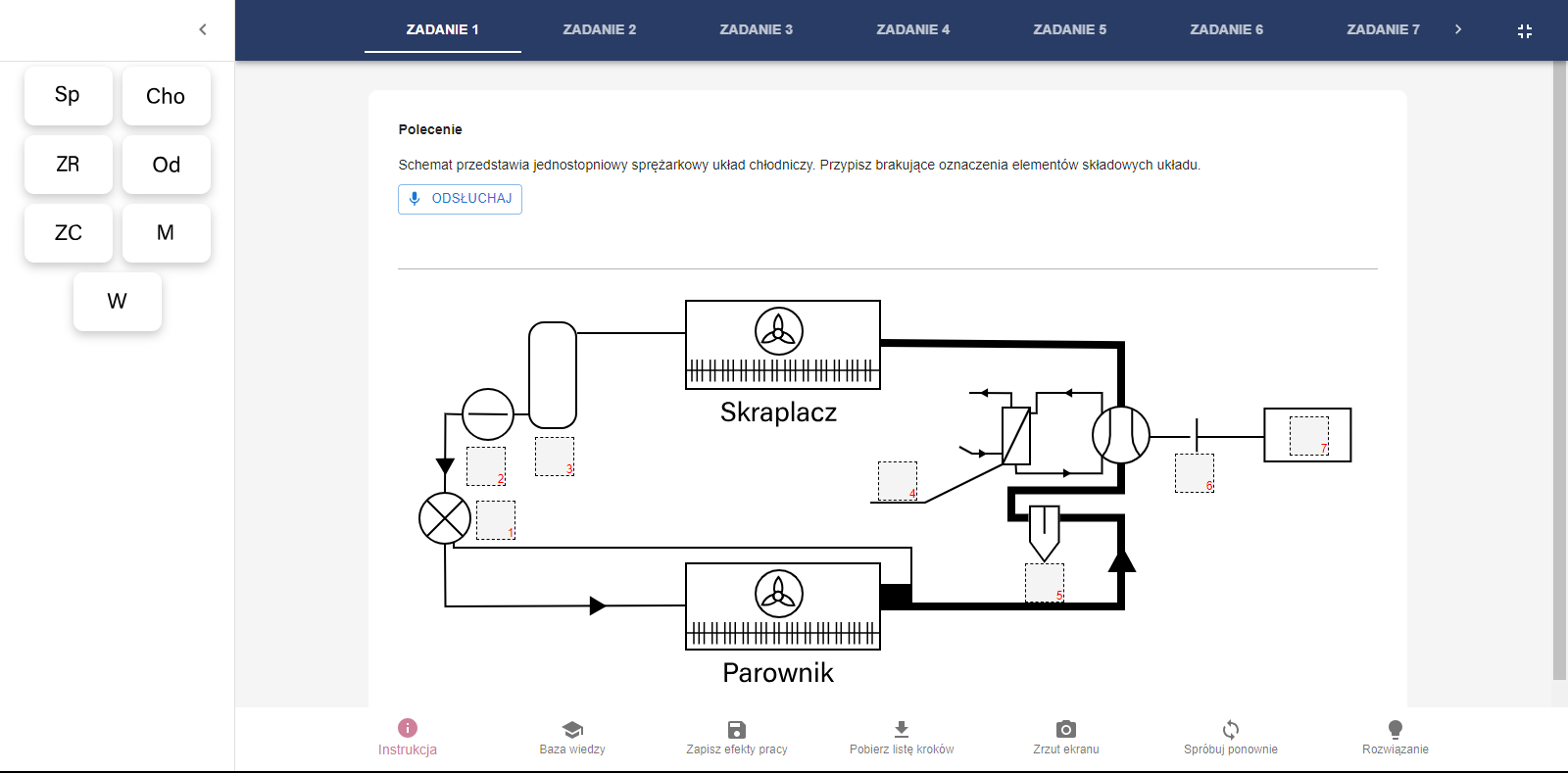The image size is (1568, 773).
Task: Save work with Zapisz efekty pracy
Action: 737,729
